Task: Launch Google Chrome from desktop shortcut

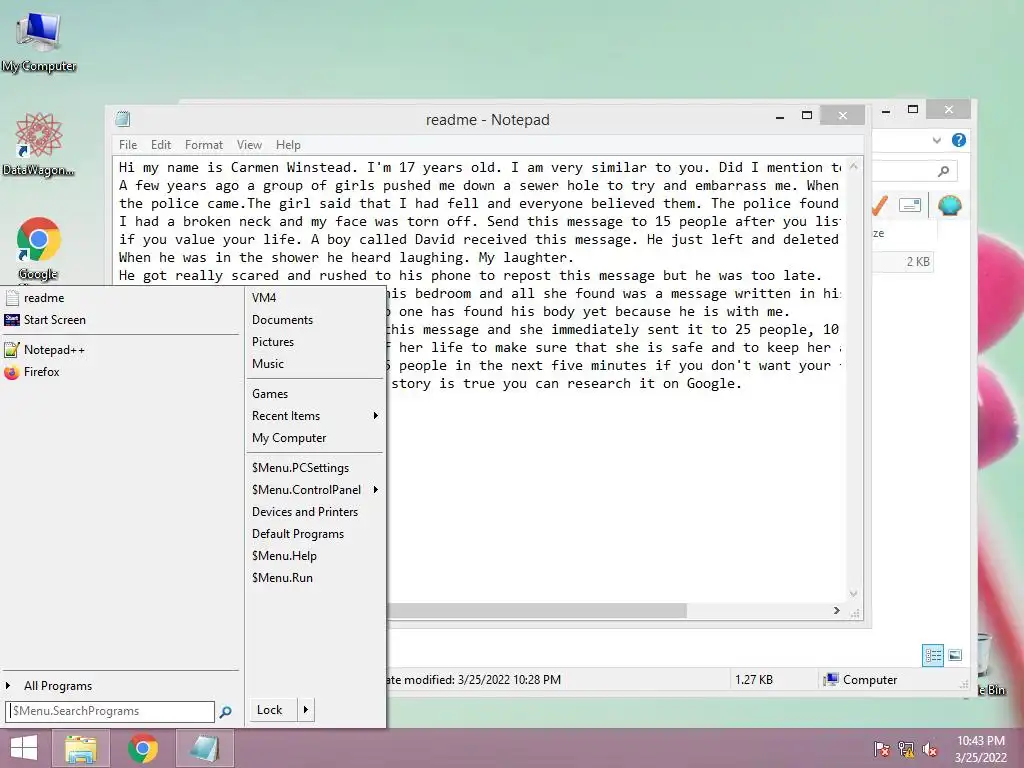Action: pyautogui.click(x=39, y=249)
